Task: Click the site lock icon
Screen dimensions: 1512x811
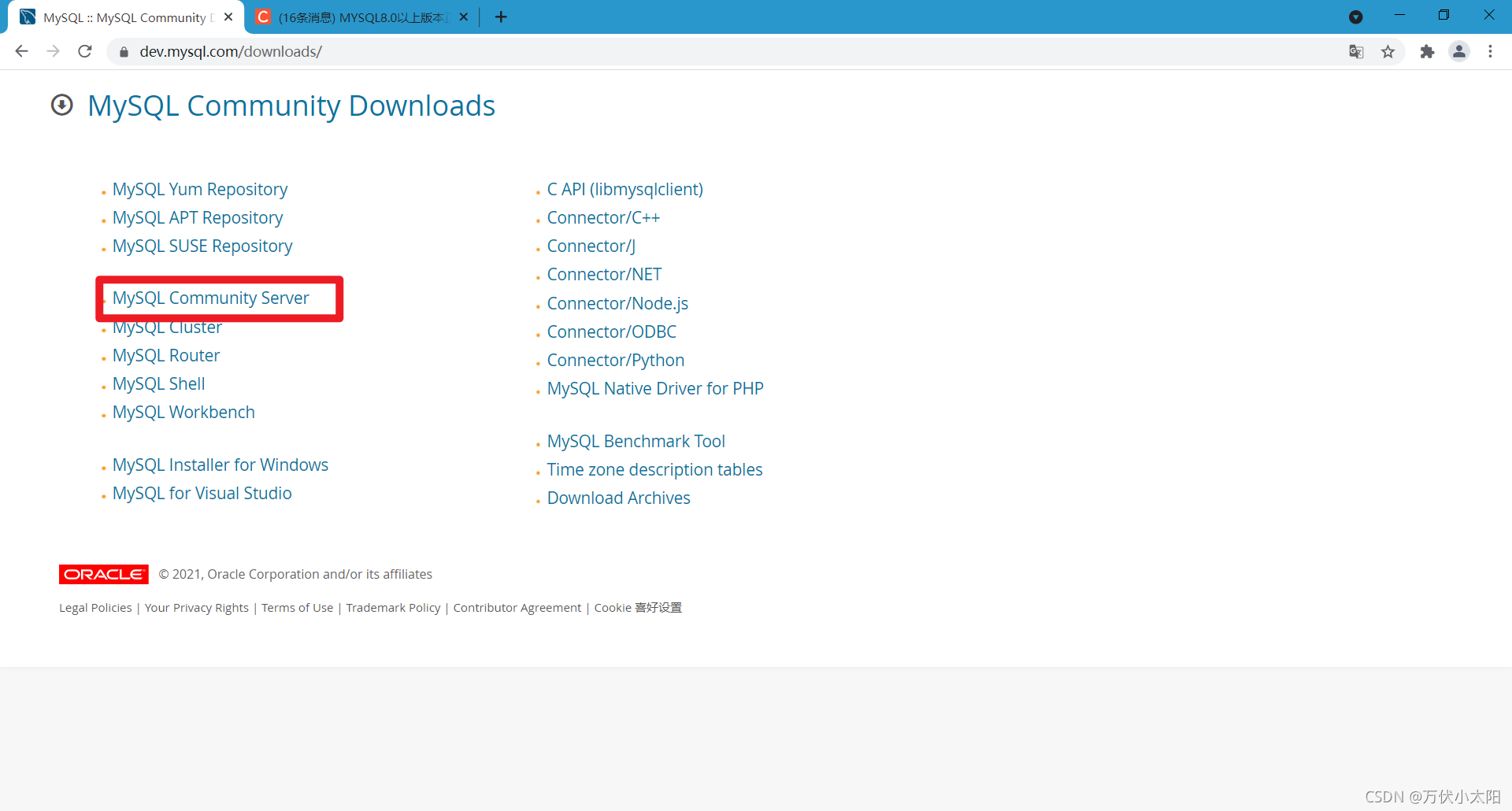Action: (124, 52)
